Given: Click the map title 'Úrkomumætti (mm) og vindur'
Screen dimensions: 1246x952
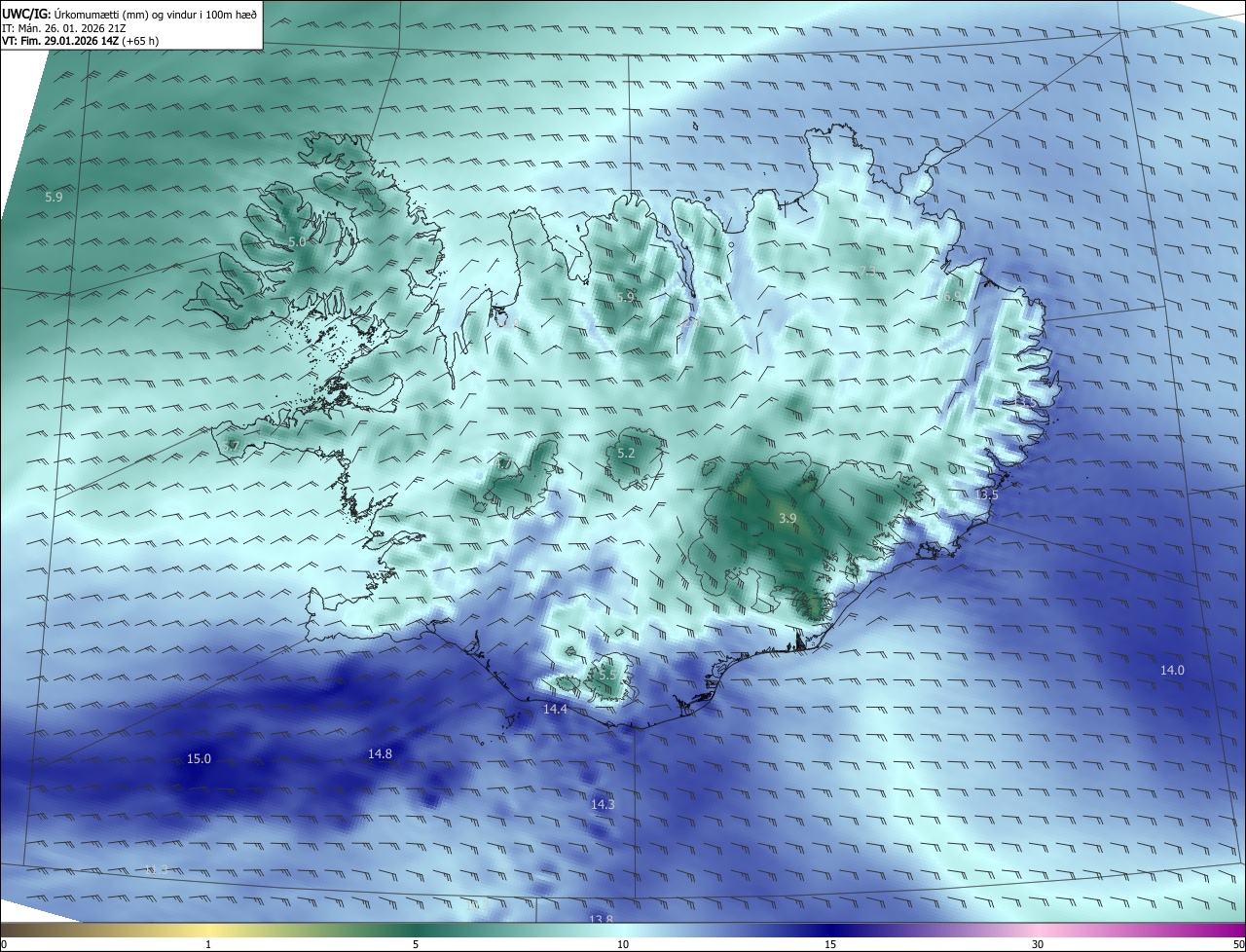Looking at the screenshot, I should coord(127,13).
